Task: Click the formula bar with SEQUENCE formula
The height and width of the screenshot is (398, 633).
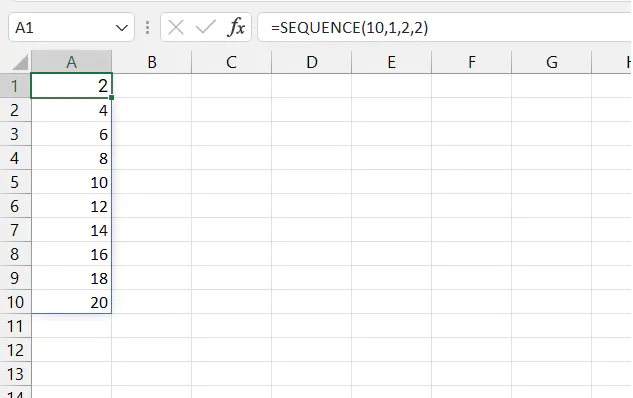Action: (x=444, y=27)
